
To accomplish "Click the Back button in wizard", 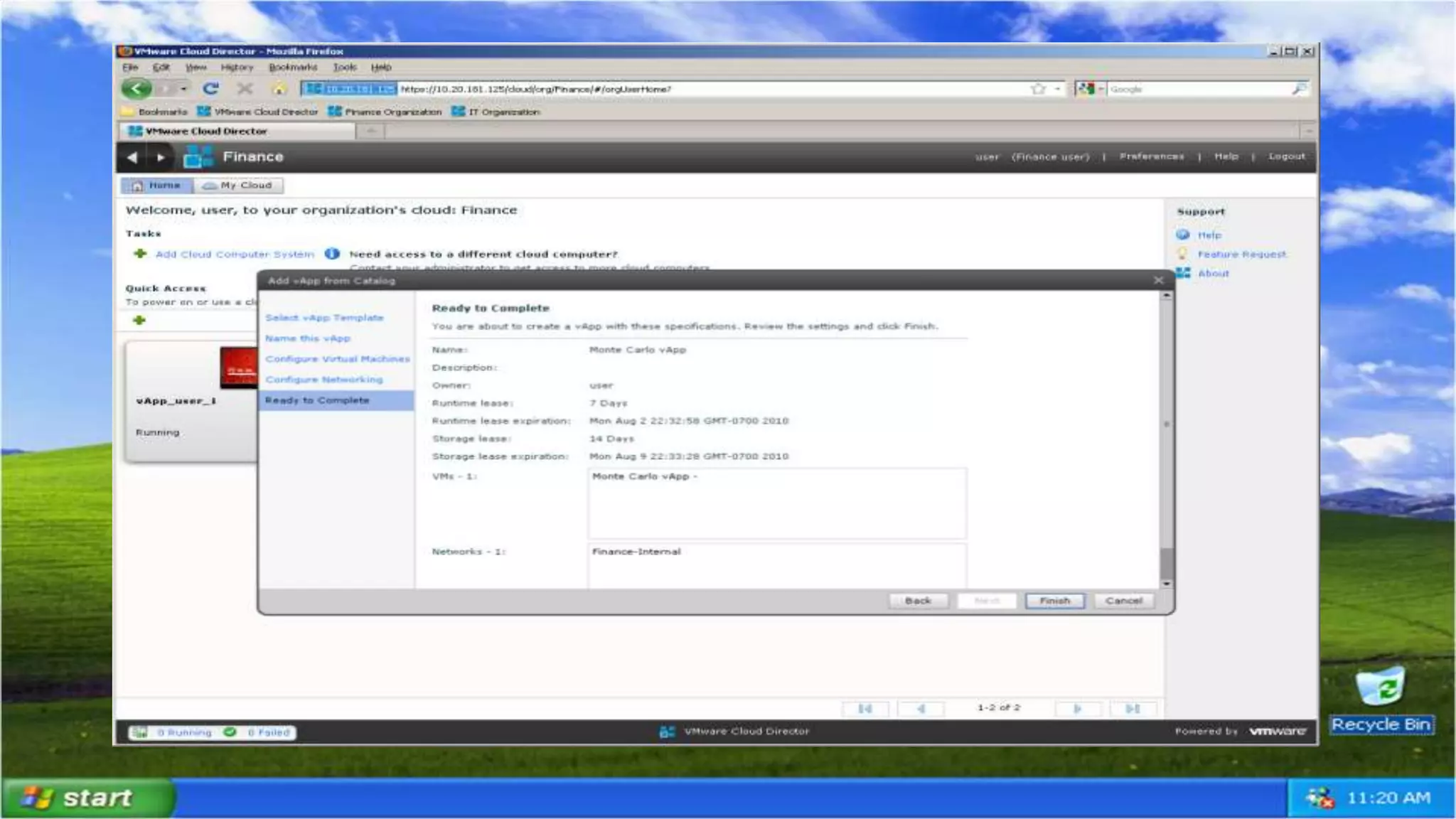I will coord(918,601).
